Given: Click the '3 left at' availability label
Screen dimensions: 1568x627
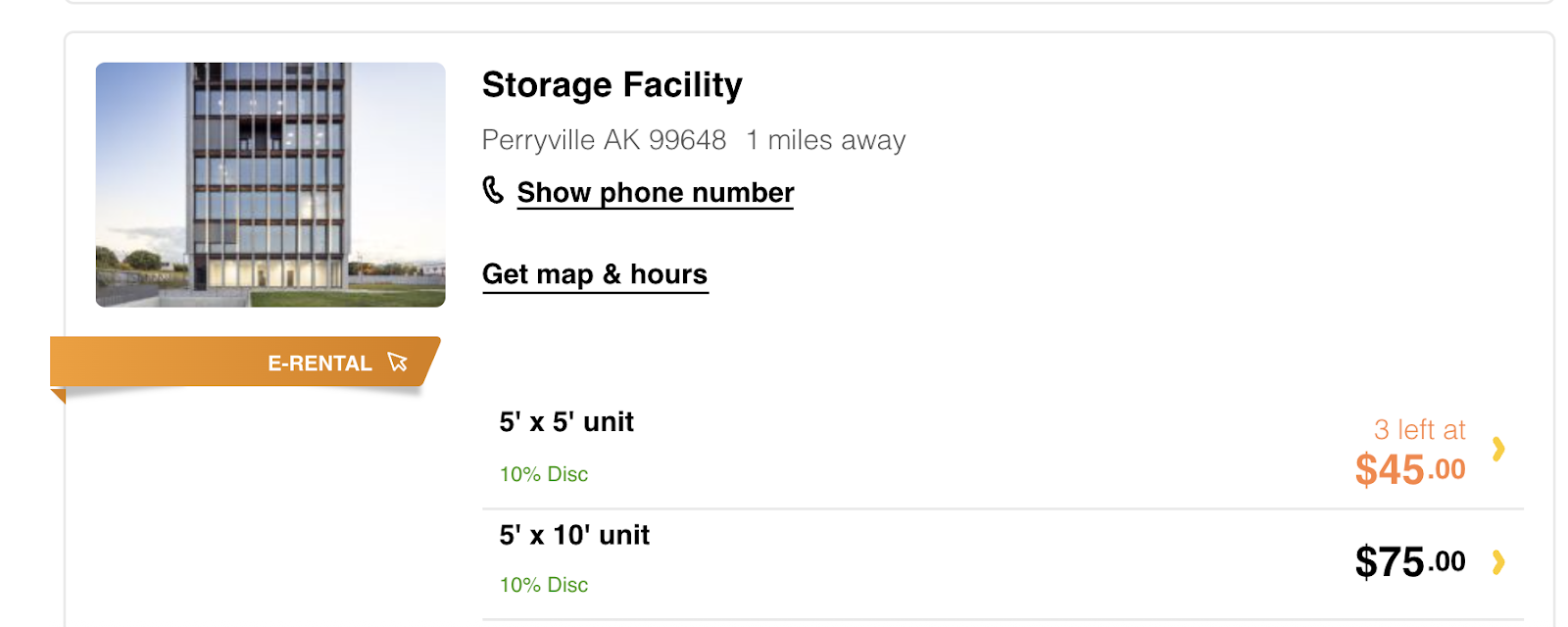Looking at the screenshot, I should coord(1419,430).
